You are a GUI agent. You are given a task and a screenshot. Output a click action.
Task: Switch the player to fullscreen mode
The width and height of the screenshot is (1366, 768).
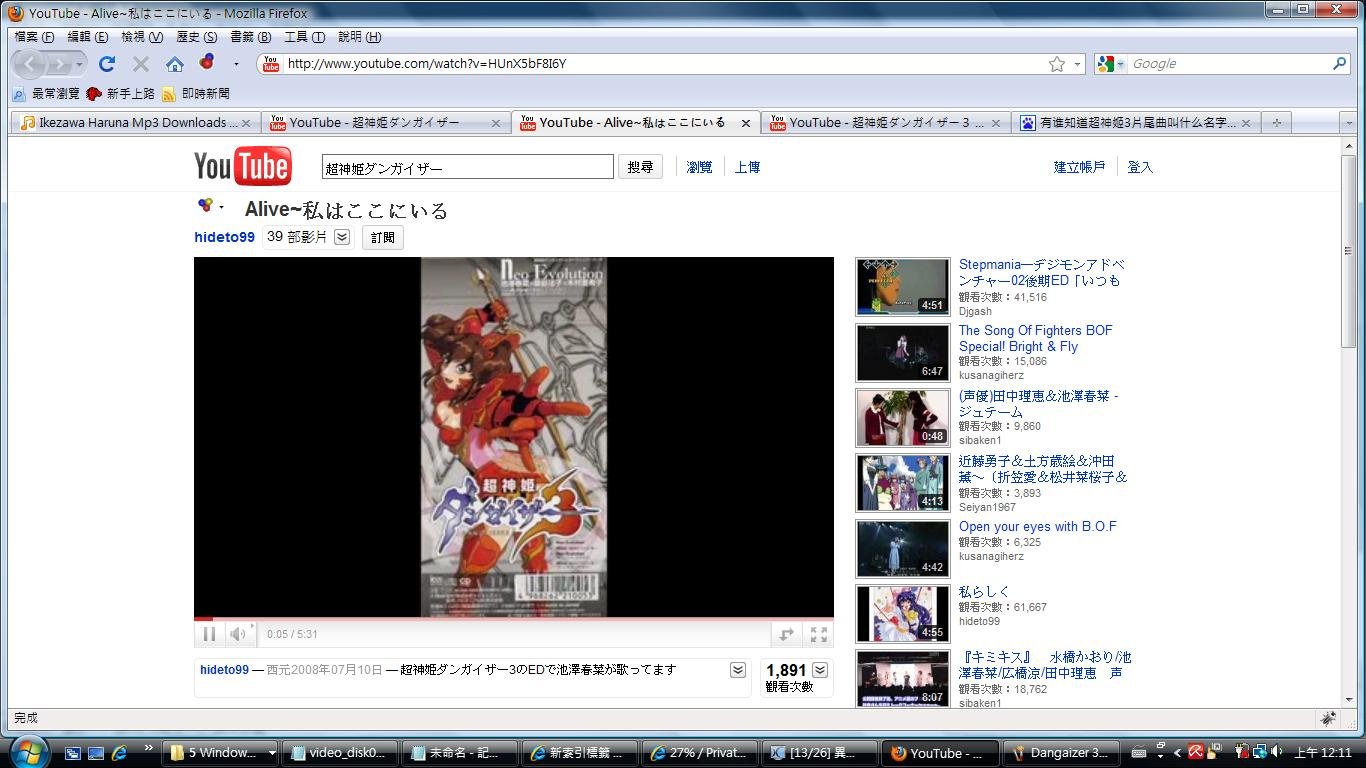(x=818, y=634)
